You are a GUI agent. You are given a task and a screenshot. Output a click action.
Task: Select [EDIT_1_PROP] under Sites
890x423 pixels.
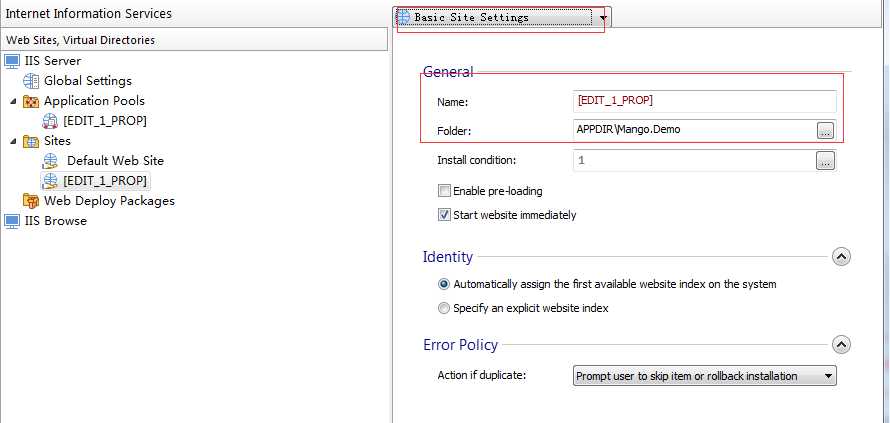[x=105, y=181]
